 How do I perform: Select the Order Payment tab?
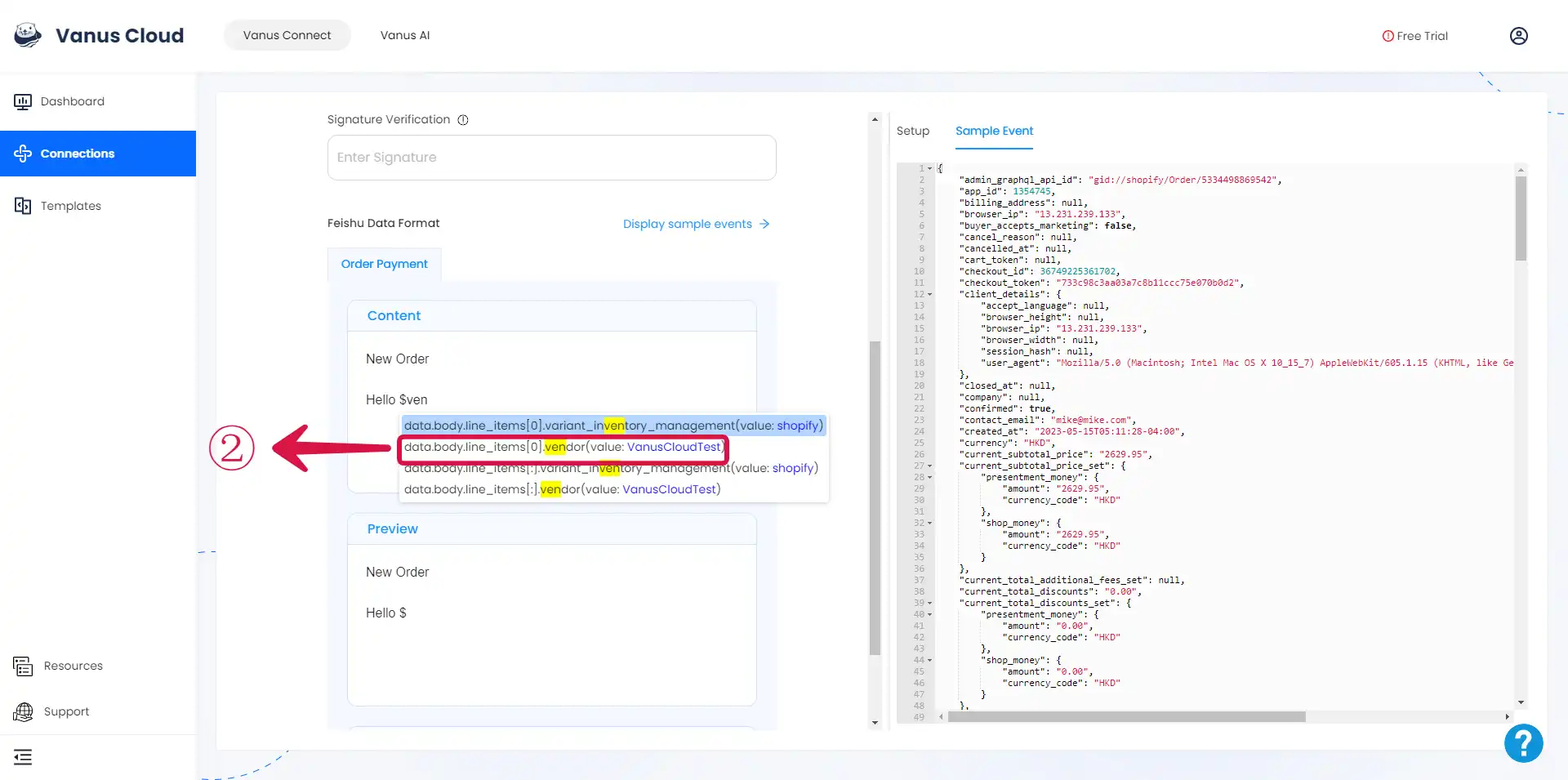point(385,264)
